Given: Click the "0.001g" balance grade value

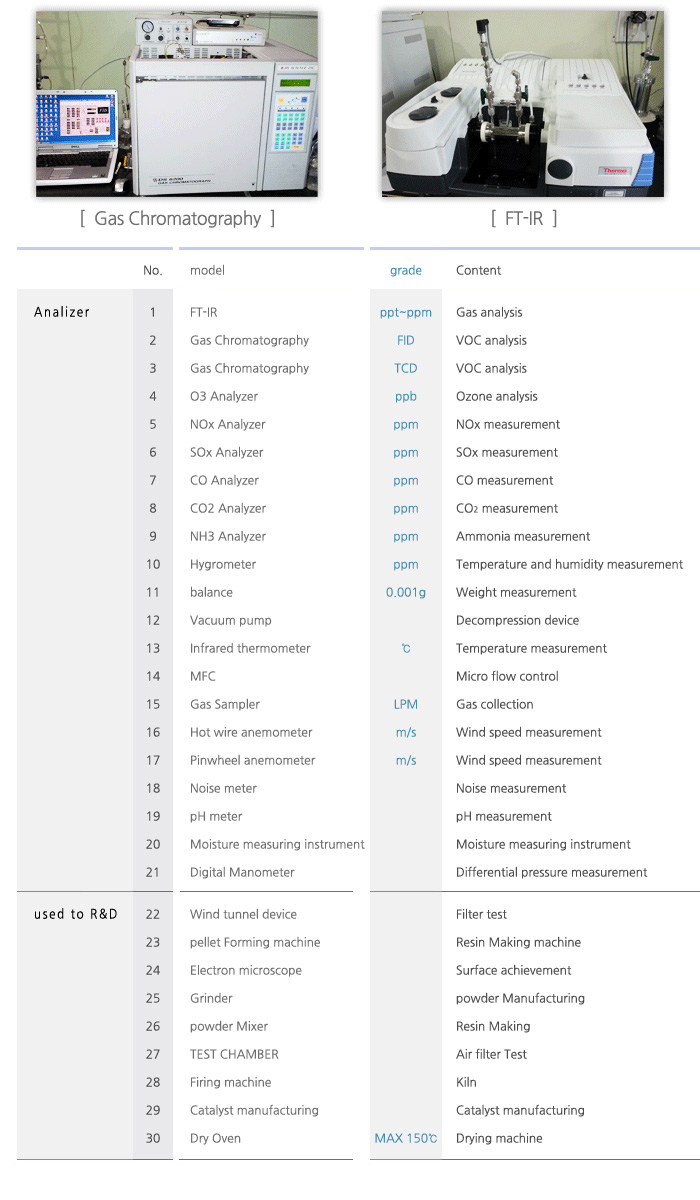Looking at the screenshot, I should (406, 592).
